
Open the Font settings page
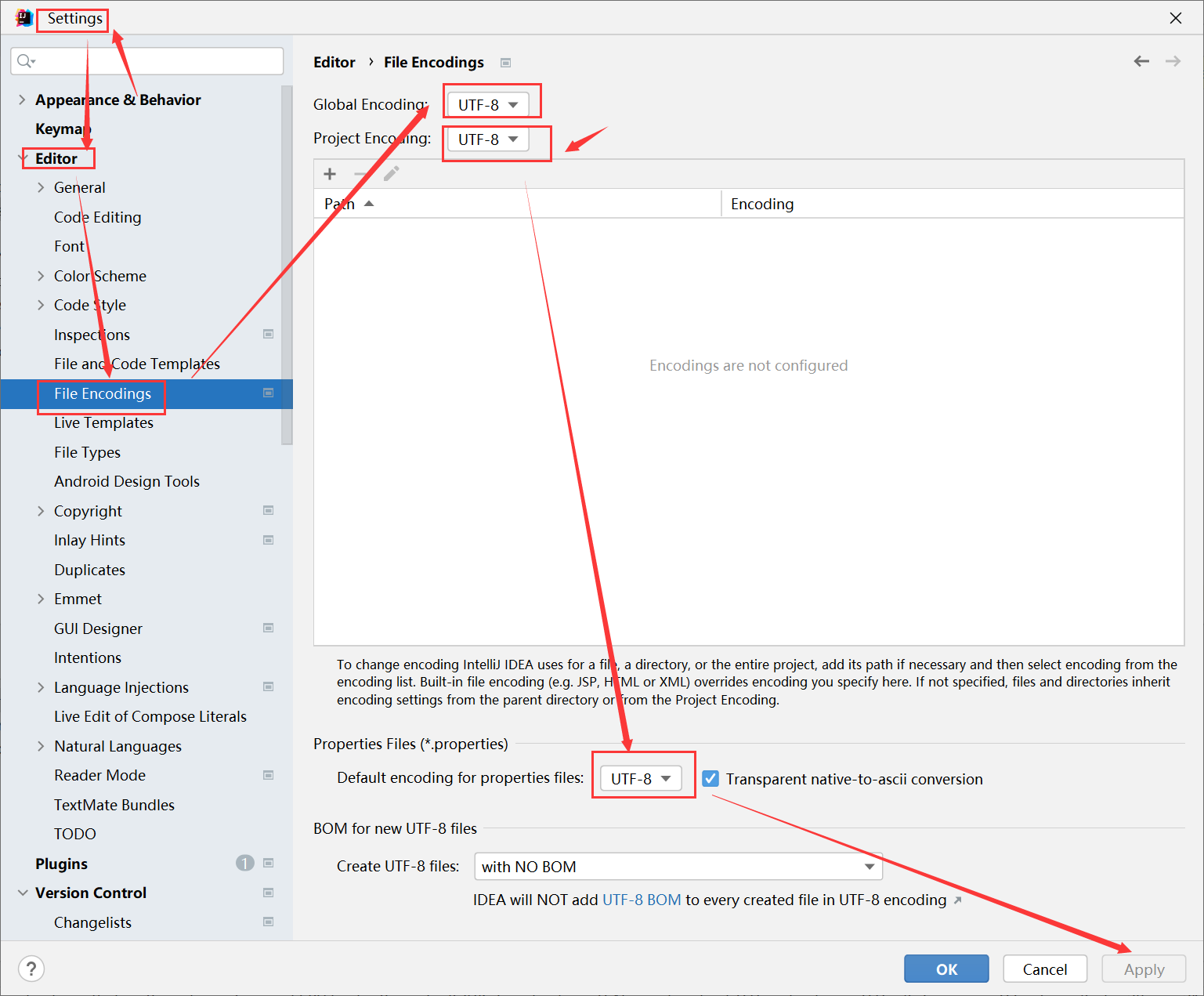[x=69, y=246]
